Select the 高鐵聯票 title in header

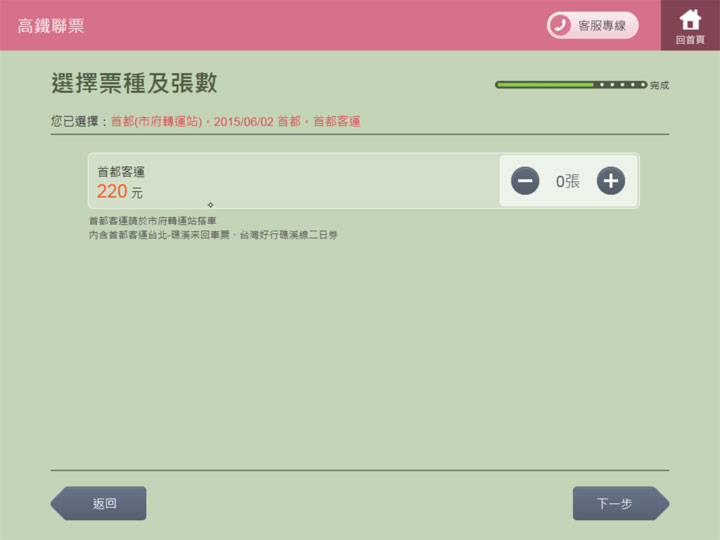tap(51, 26)
